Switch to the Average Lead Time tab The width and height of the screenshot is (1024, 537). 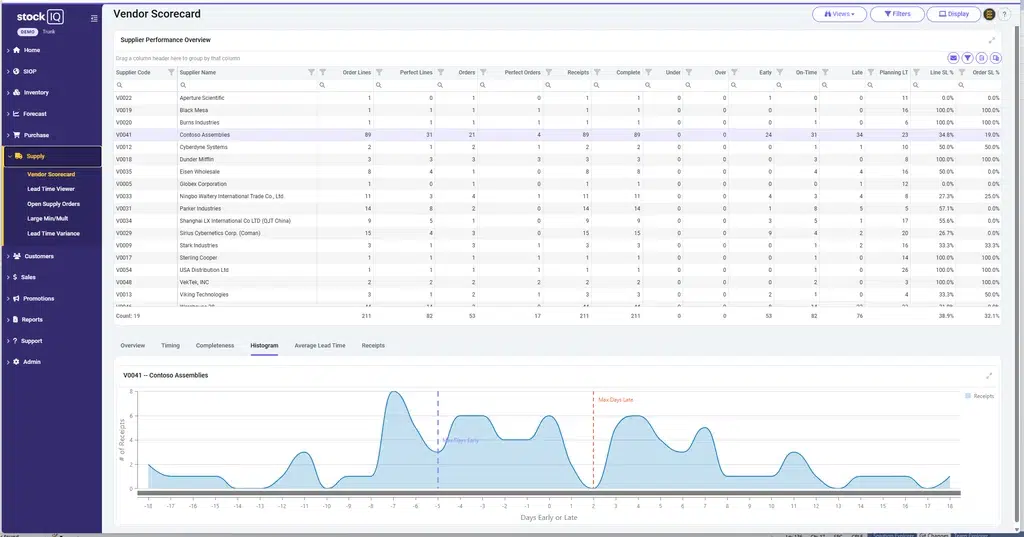(320, 346)
